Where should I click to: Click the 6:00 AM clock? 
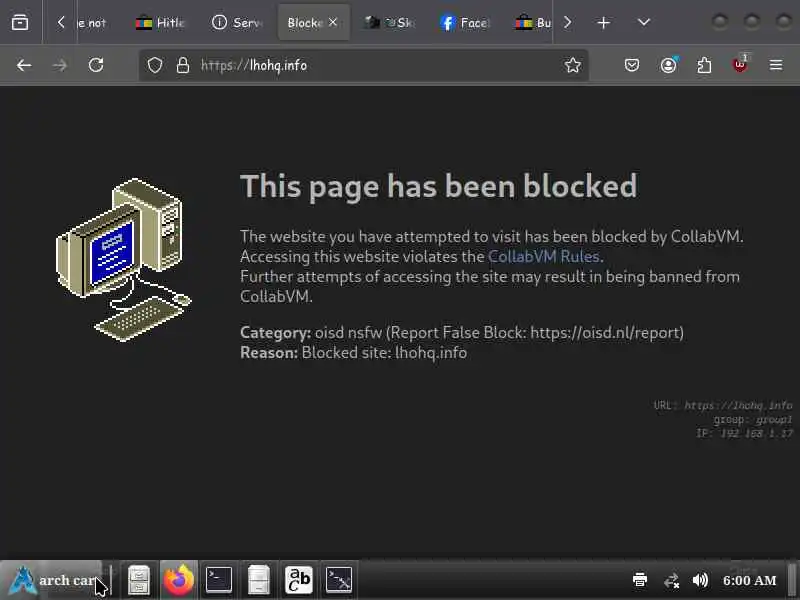coord(749,581)
